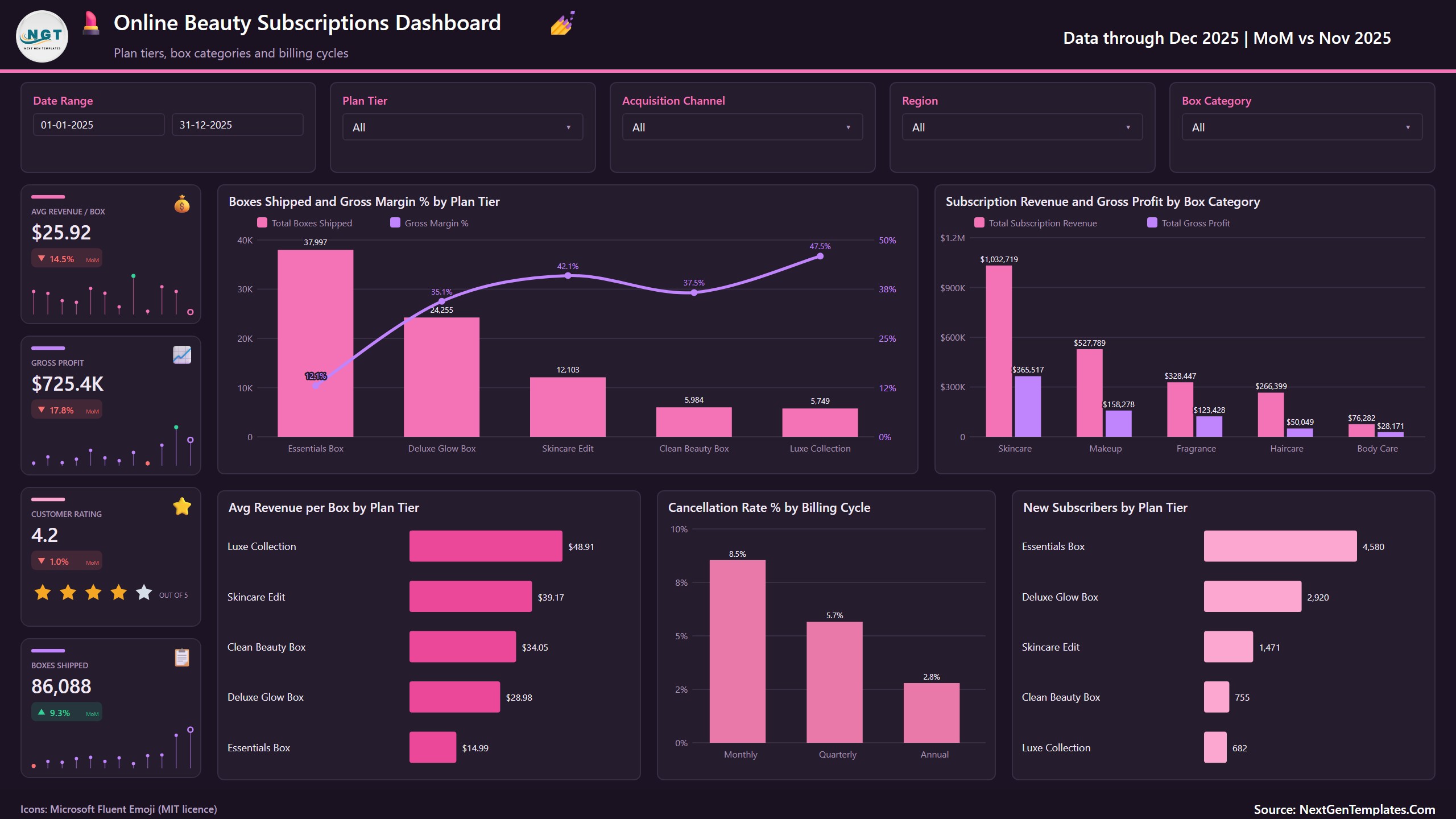Click the chart icon on Gross Profit card
The height and width of the screenshot is (819, 1456).
coord(182,355)
